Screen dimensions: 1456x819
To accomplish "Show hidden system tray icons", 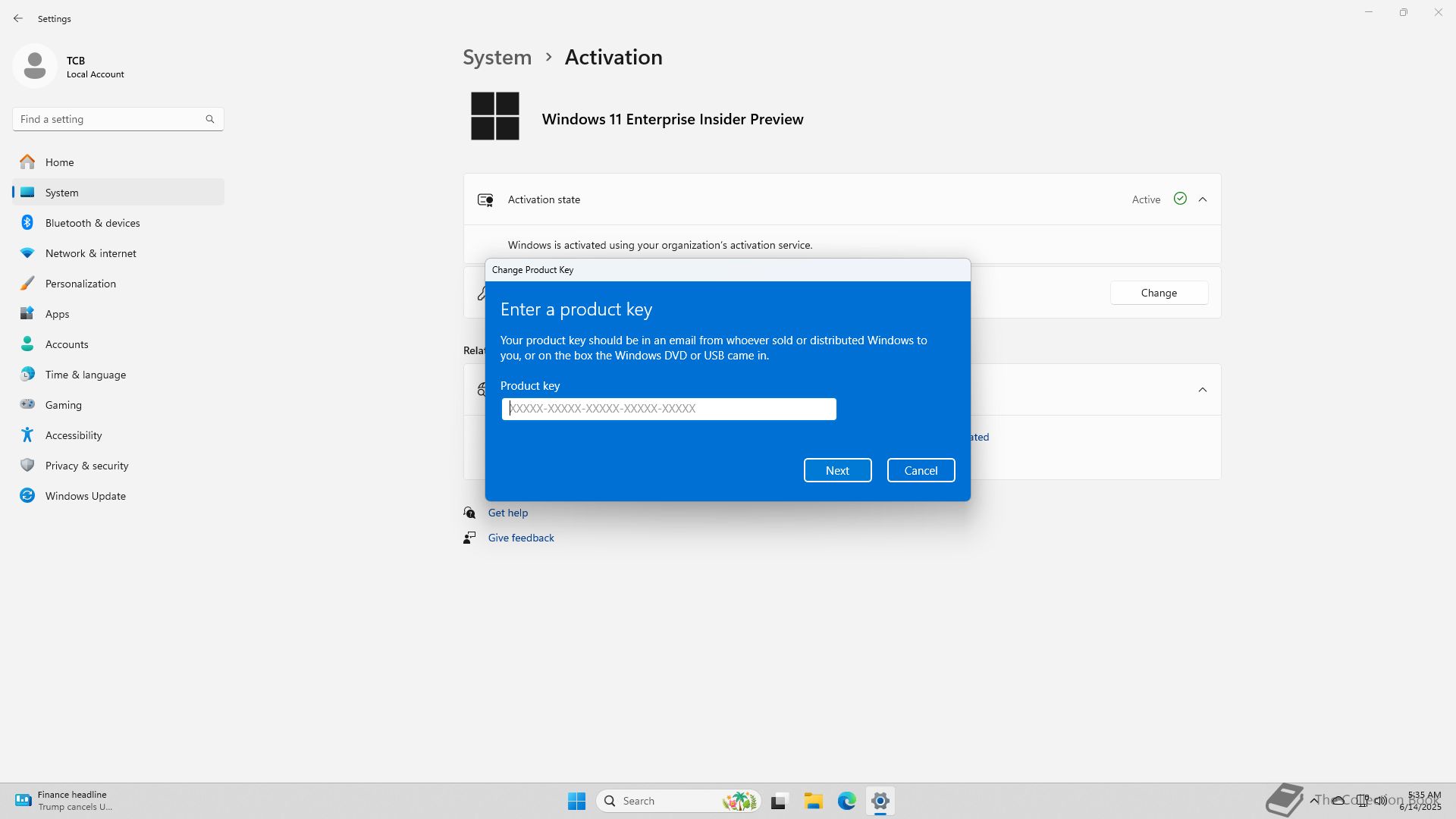I will pos(1313,800).
